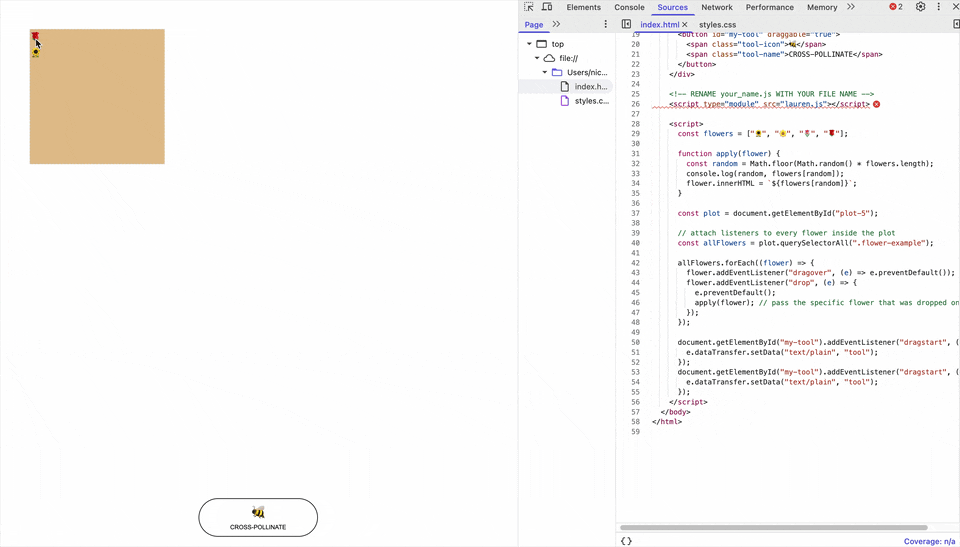Click the pretty print braces icon

tap(626, 541)
